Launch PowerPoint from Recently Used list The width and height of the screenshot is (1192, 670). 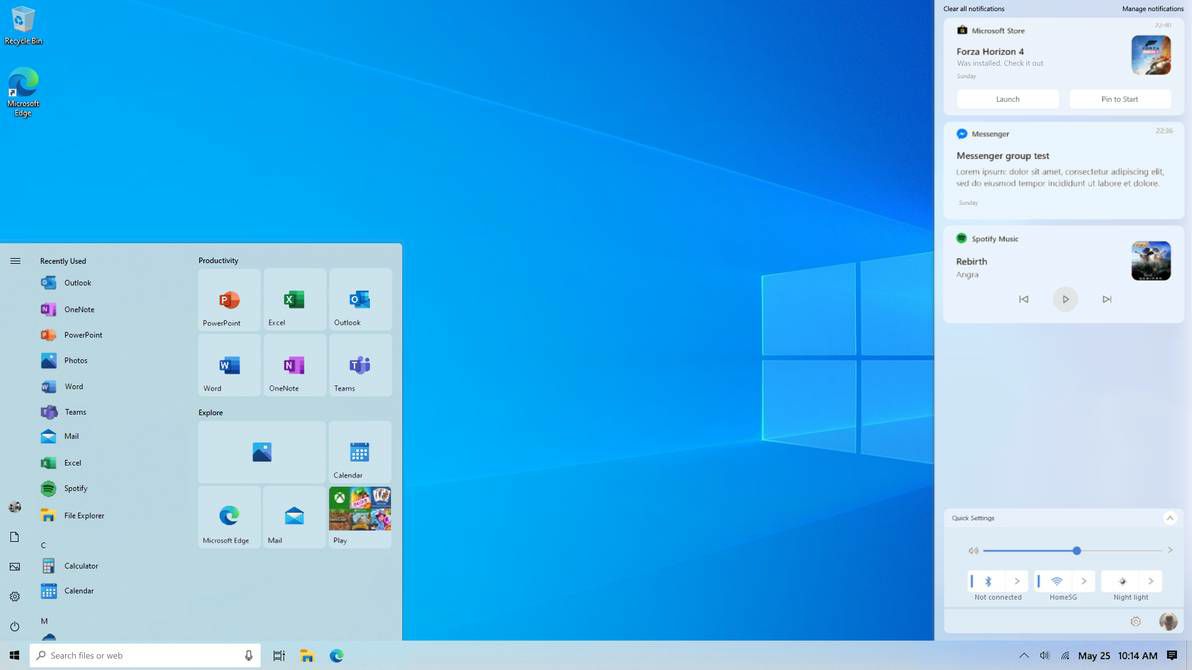[x=71, y=335]
